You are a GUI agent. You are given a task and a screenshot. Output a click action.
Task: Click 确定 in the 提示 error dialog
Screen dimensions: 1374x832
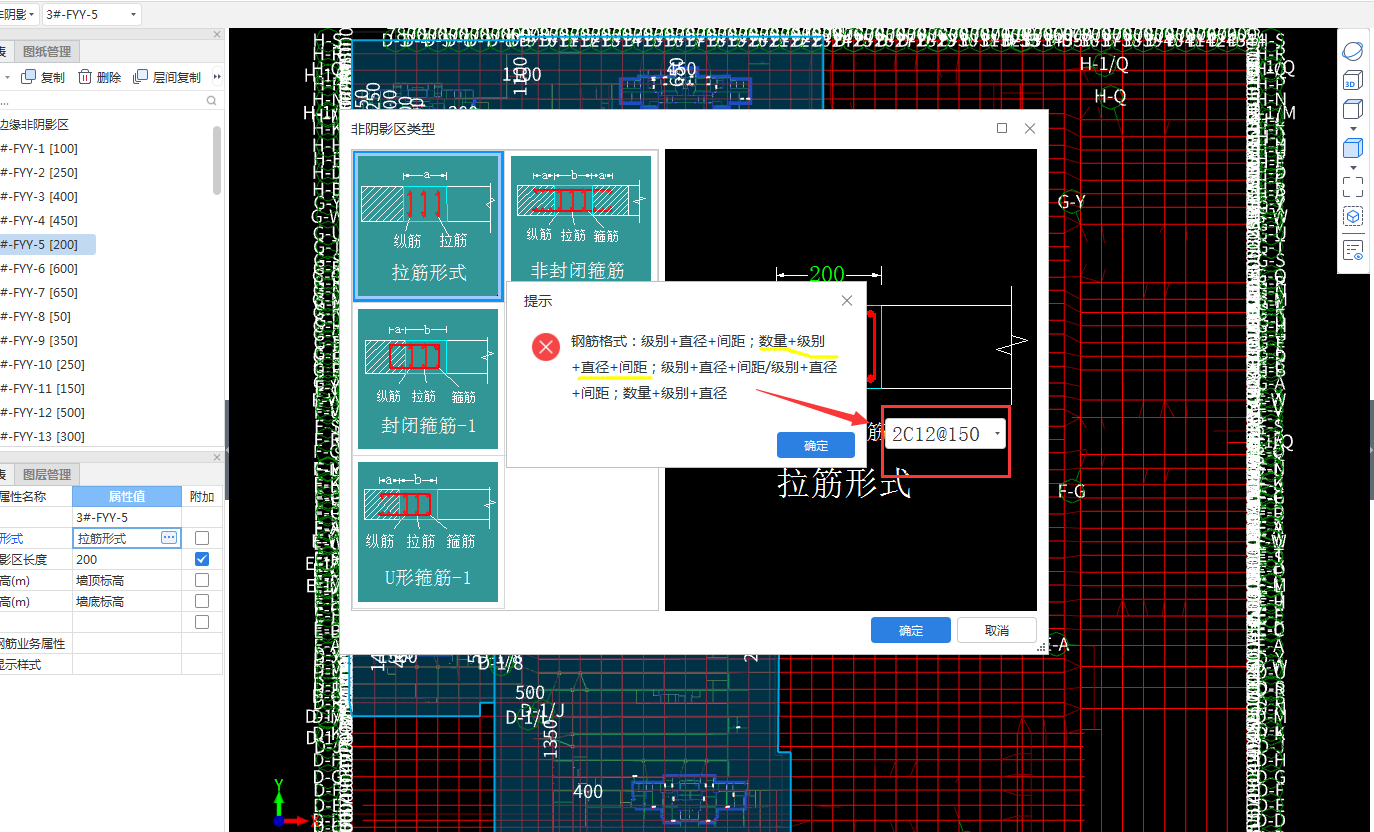pyautogui.click(x=816, y=446)
